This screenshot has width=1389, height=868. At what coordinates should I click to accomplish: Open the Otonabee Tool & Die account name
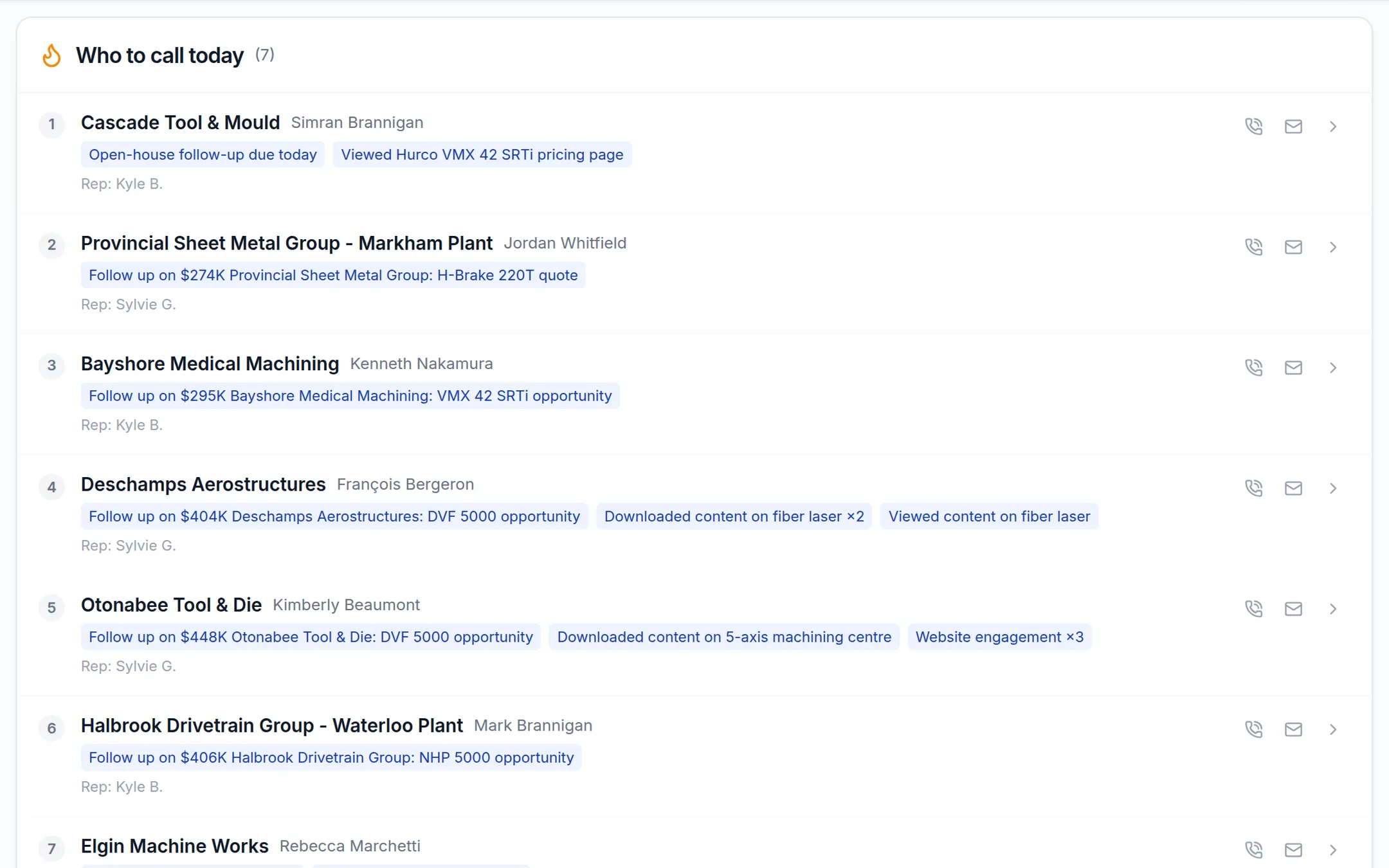[x=171, y=604]
